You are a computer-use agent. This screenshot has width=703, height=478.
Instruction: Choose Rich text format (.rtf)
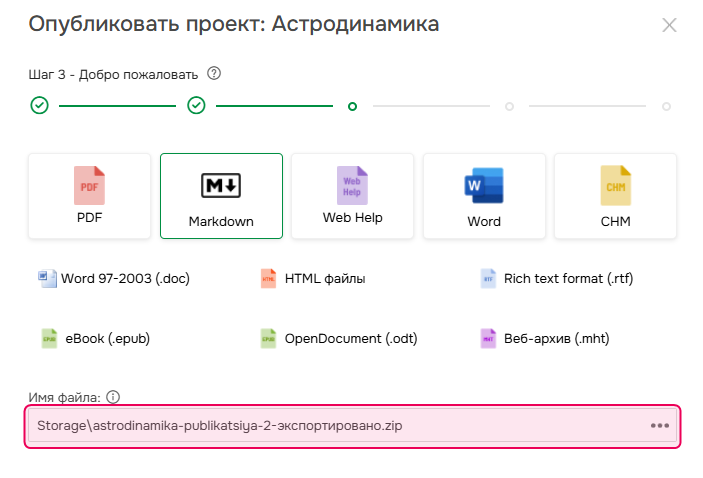[556, 278]
